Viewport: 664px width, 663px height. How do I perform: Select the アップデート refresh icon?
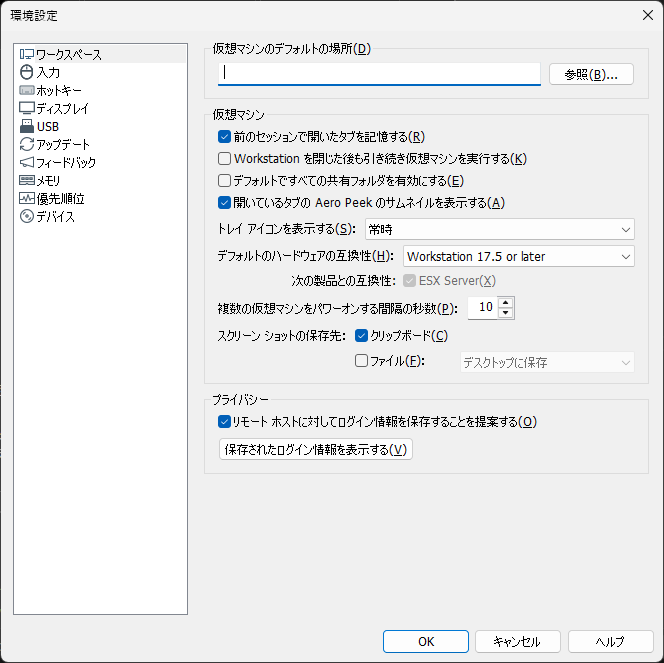pos(27,144)
